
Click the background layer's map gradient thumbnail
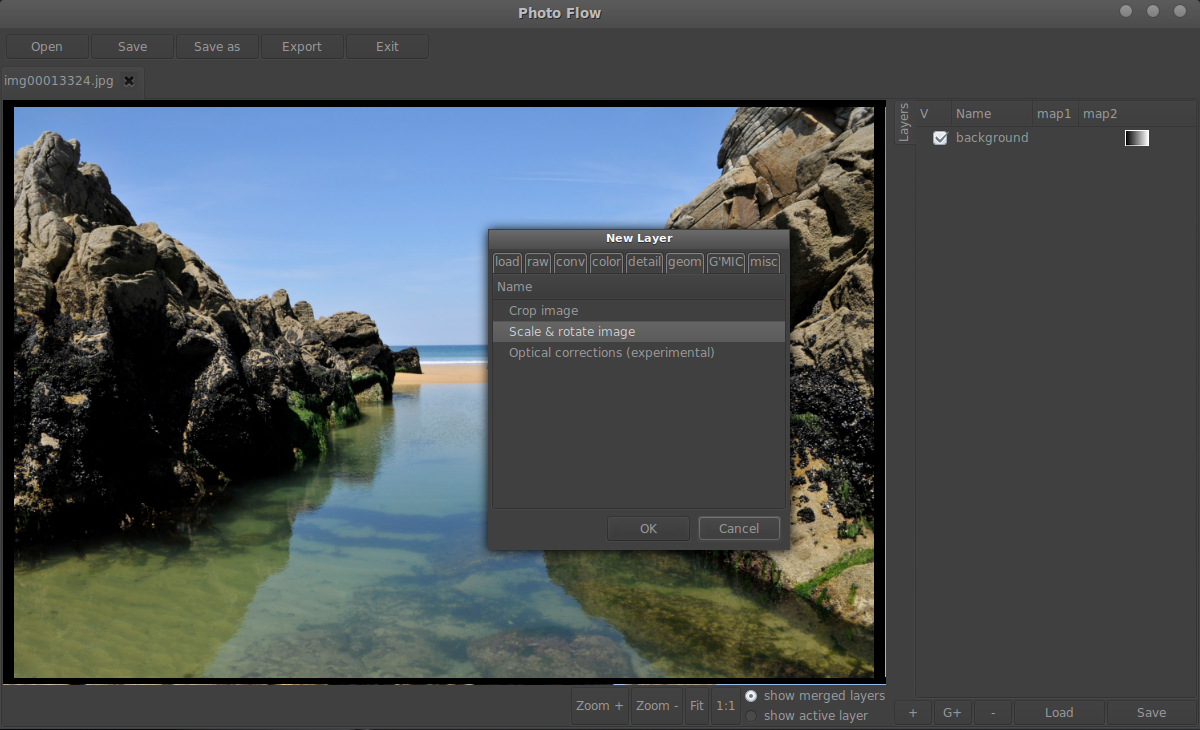pos(1136,137)
